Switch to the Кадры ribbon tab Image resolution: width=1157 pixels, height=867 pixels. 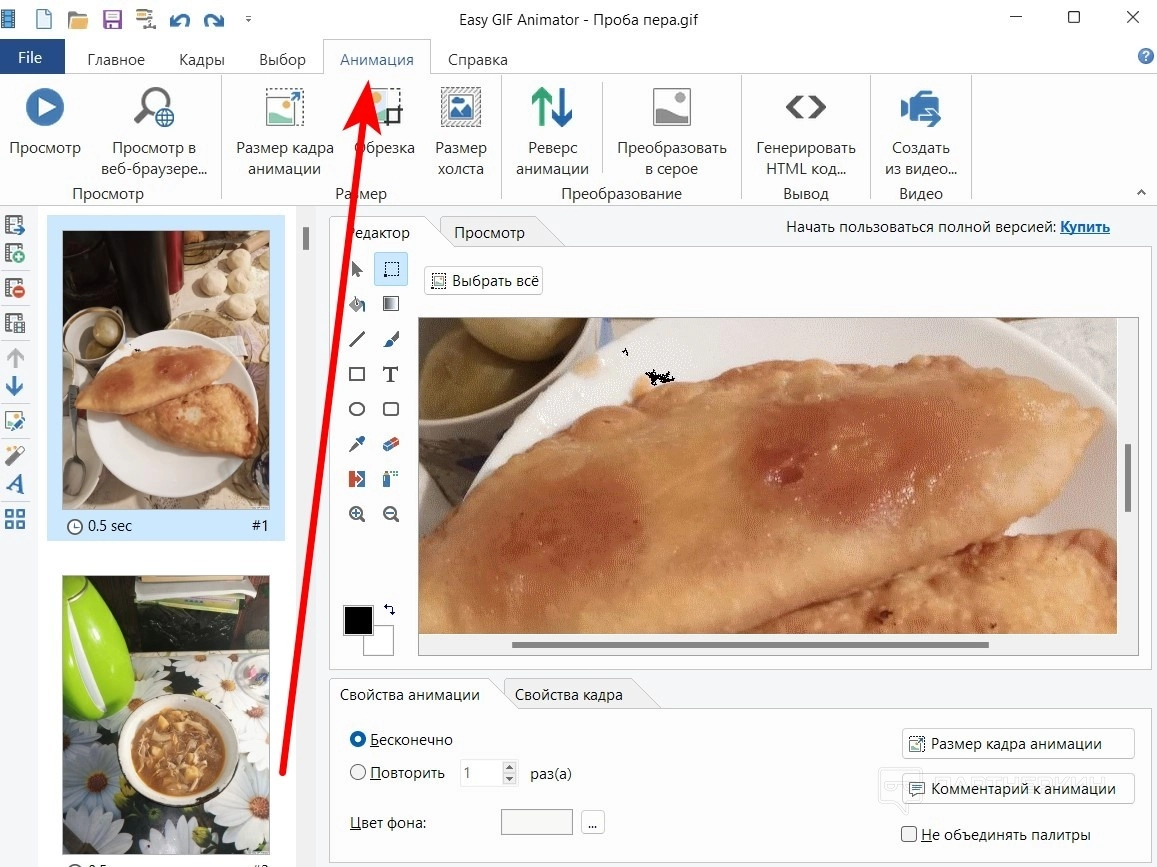pos(201,59)
